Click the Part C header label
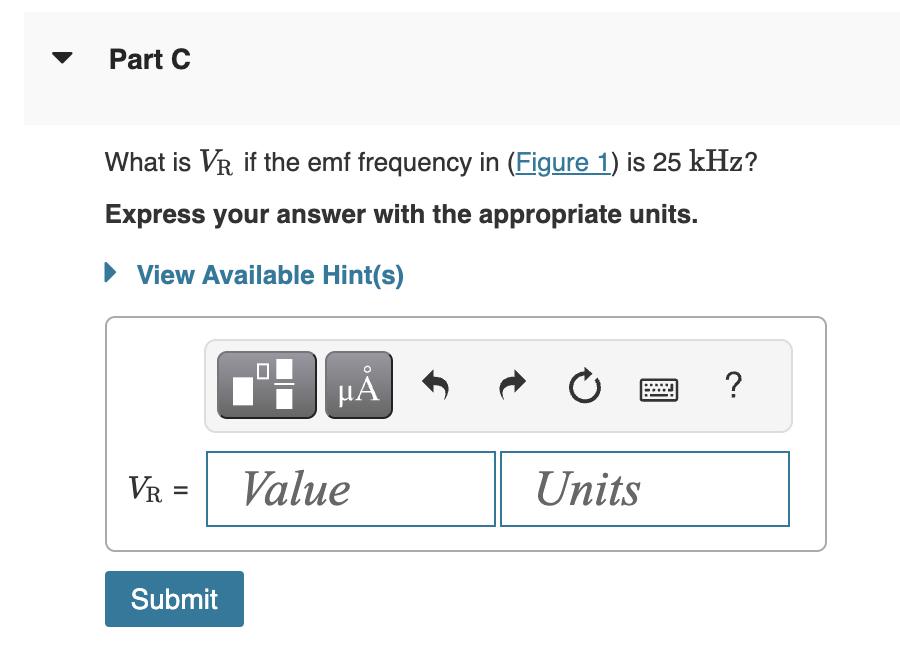900x662 pixels. tap(150, 59)
